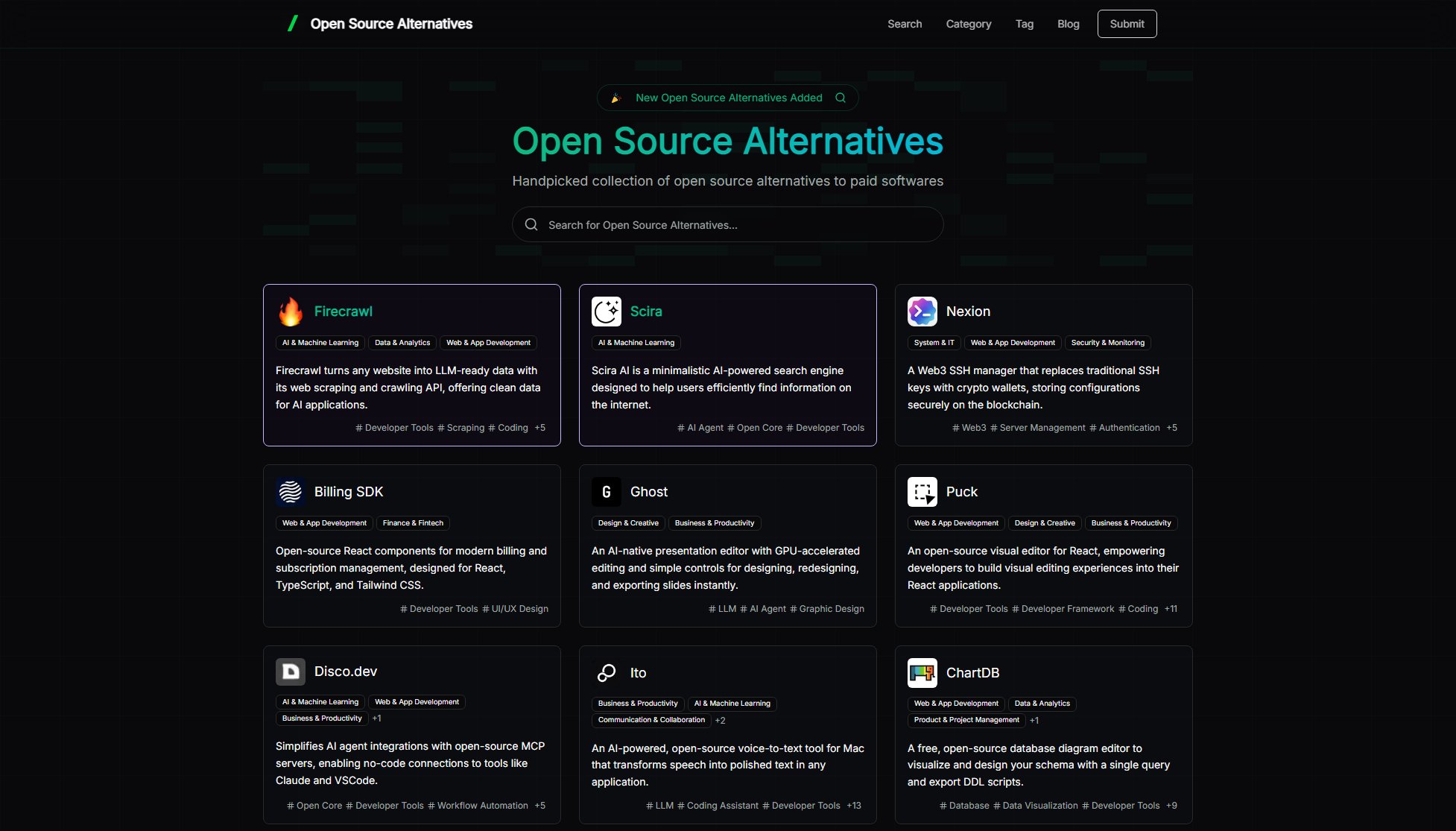
Task: Click the Open Source Alternatives header title
Action: pos(391,24)
